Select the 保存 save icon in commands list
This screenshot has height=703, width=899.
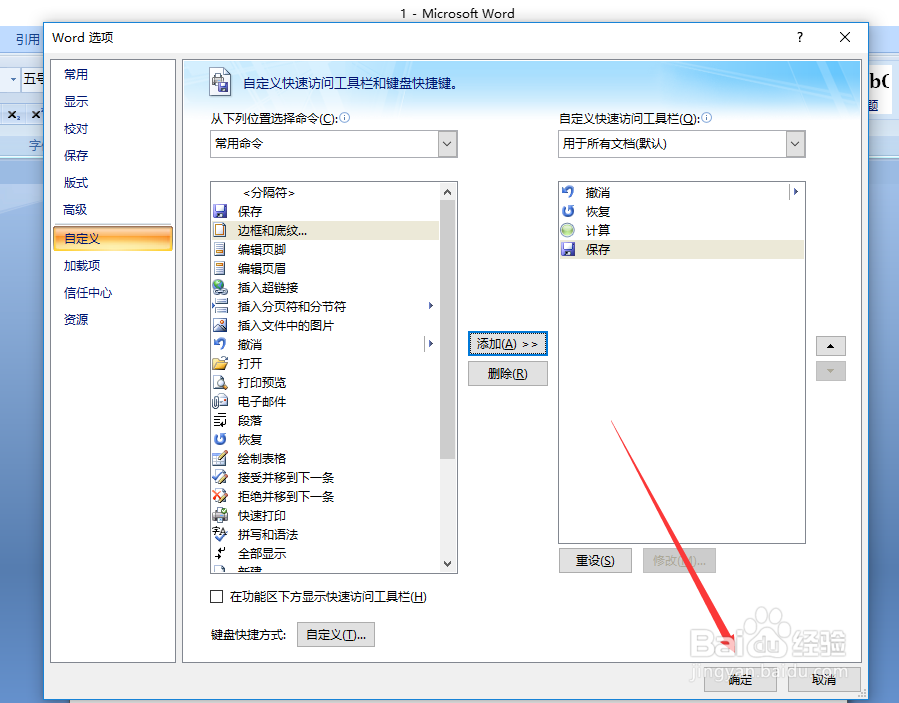pos(220,212)
